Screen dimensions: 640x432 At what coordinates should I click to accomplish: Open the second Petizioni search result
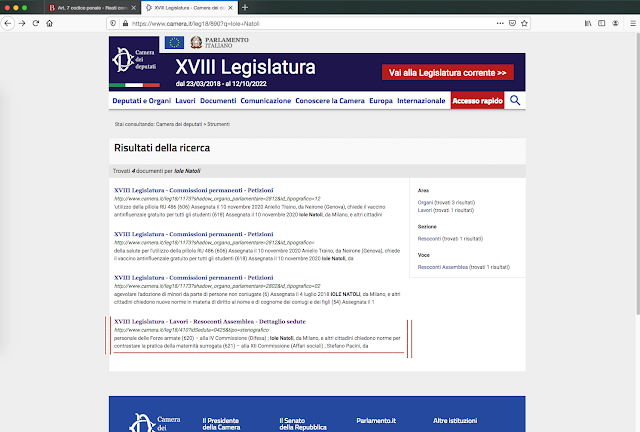[193, 234]
